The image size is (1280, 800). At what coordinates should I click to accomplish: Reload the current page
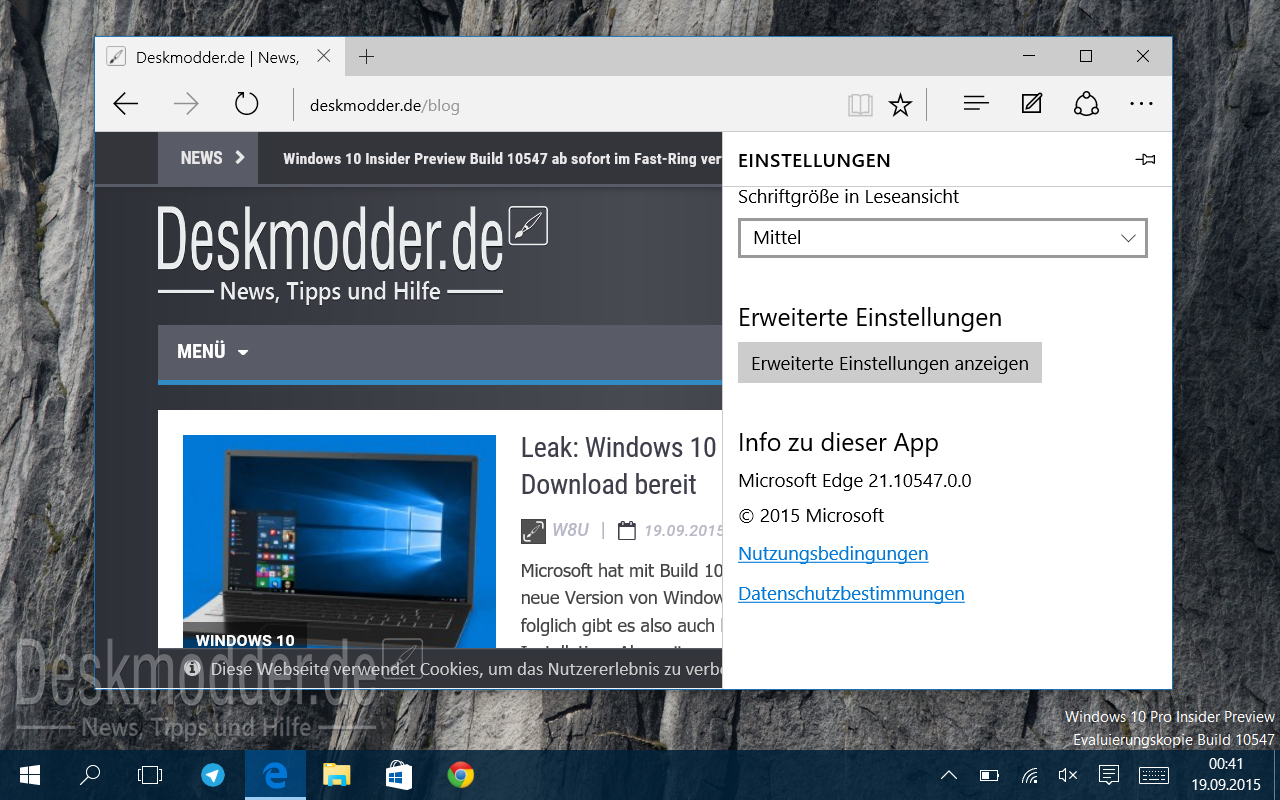246,104
